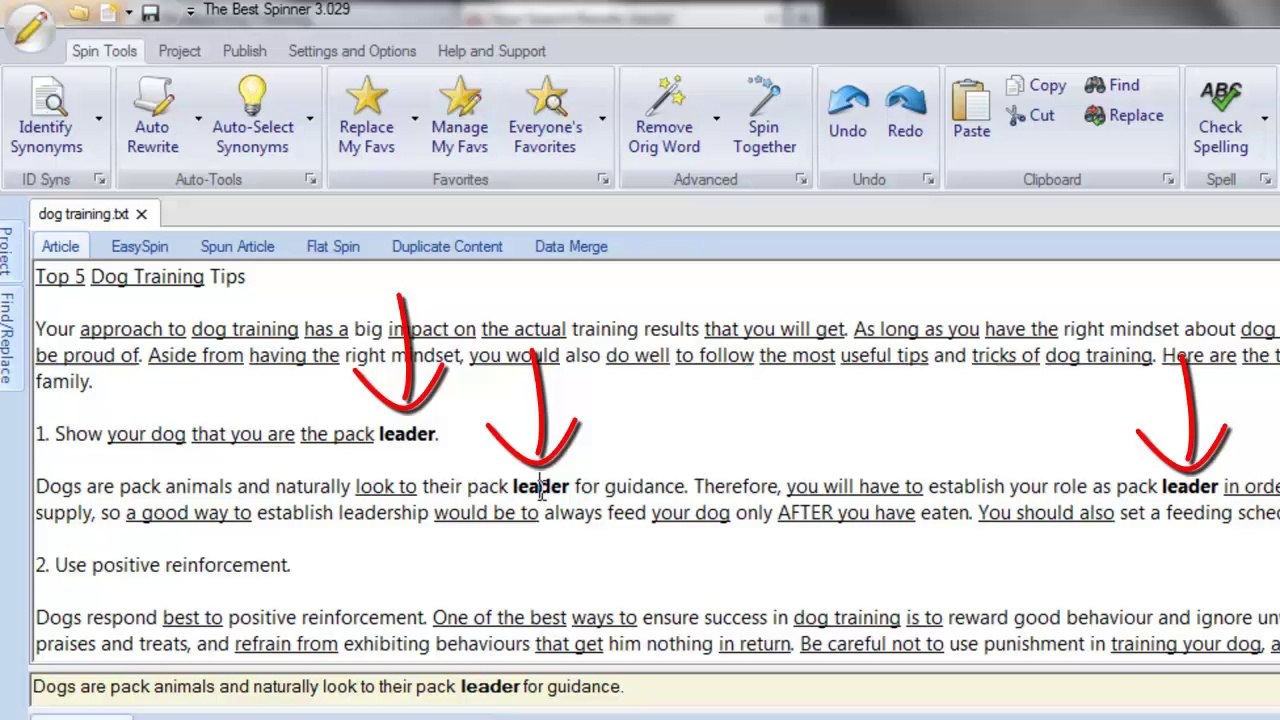Click the new document icon in title bar
Image resolution: width=1280 pixels, height=720 pixels.
[109, 13]
